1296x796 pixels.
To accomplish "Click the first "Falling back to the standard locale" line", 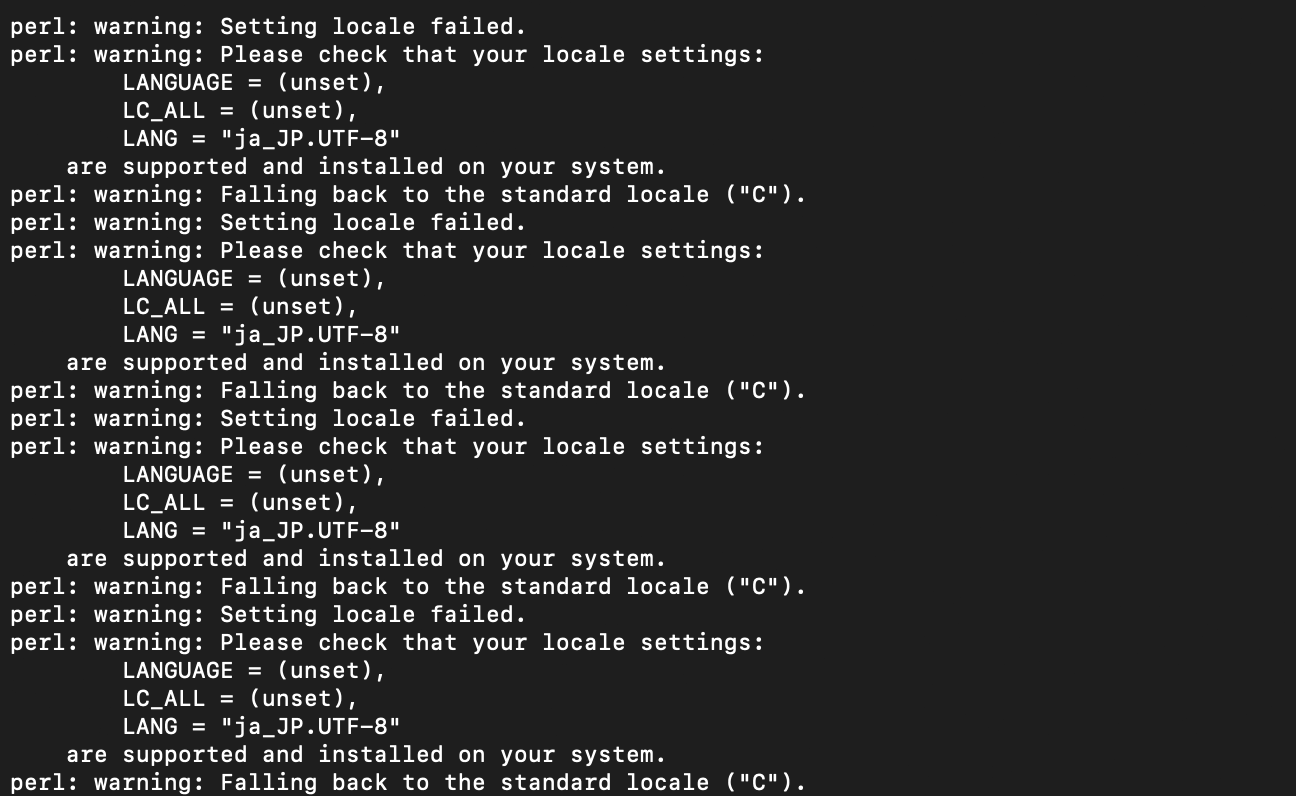I will tap(408, 195).
